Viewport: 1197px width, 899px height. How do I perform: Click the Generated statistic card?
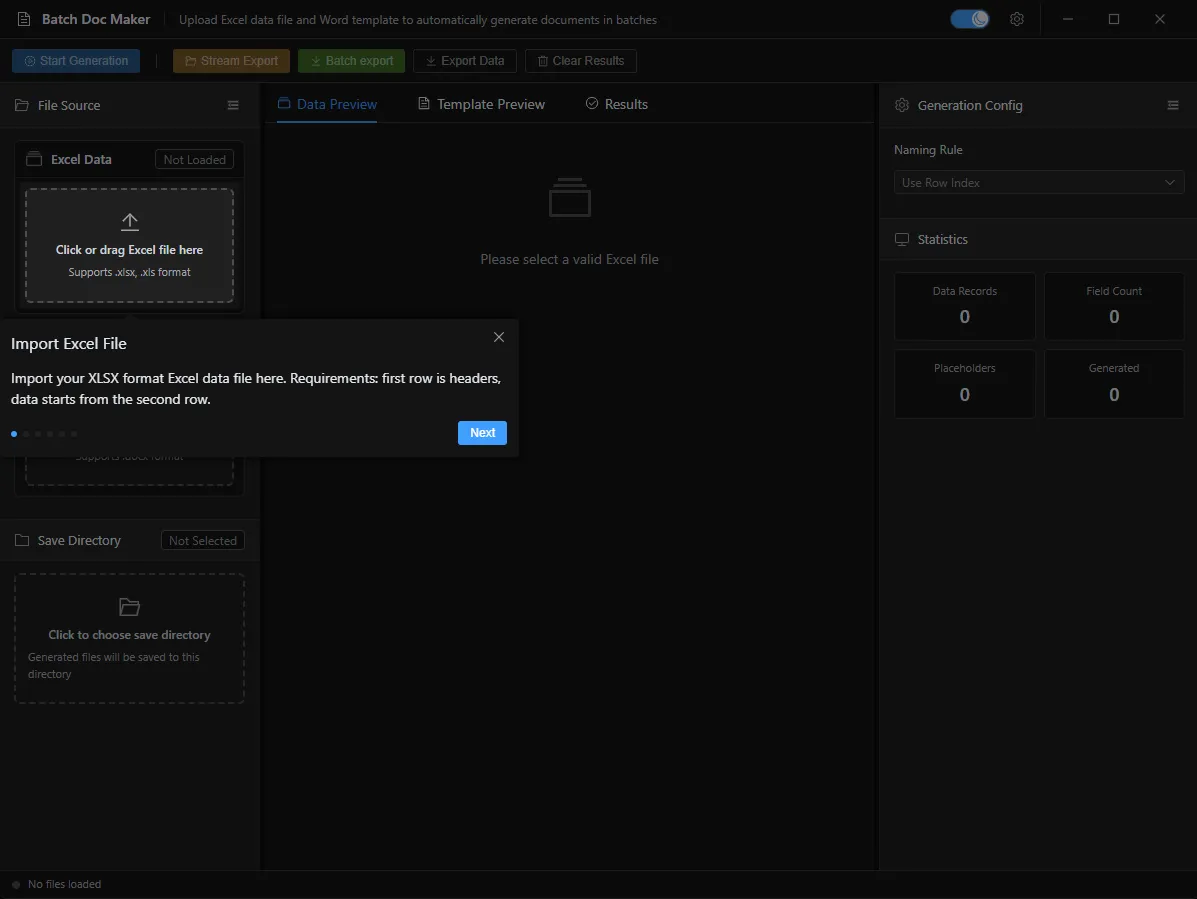[x=1114, y=384]
